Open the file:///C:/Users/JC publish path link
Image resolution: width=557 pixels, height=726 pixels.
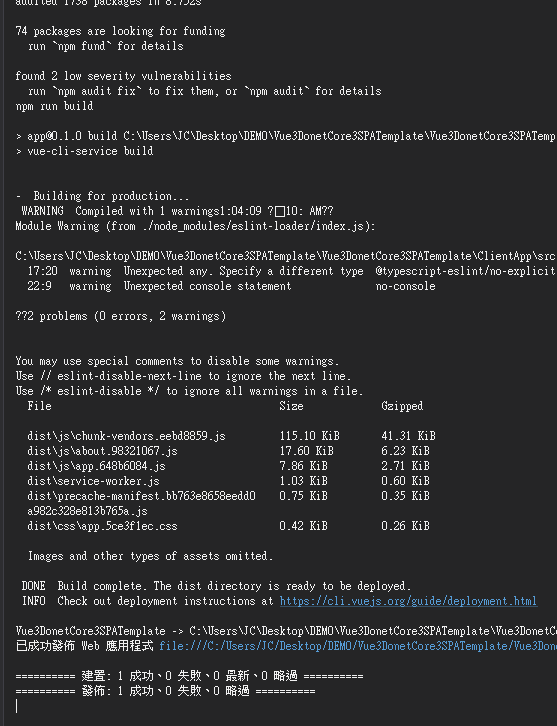coord(358,646)
